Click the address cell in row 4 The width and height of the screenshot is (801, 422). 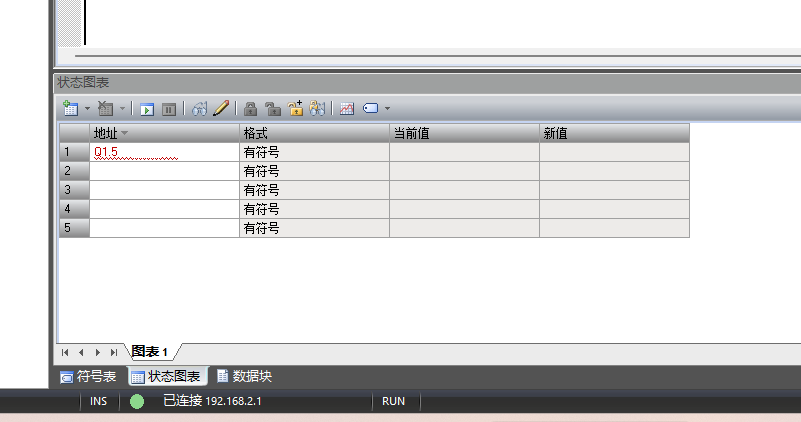[x=164, y=209]
